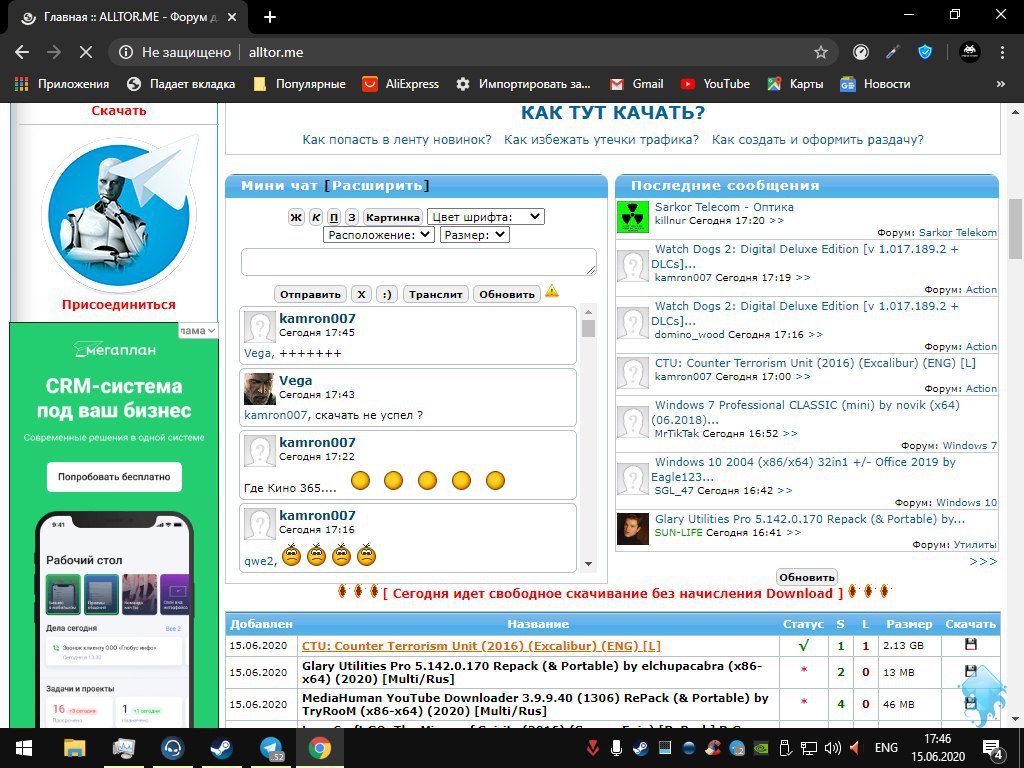Open File Explorer from the taskbar
1024x768 pixels.
click(74, 748)
